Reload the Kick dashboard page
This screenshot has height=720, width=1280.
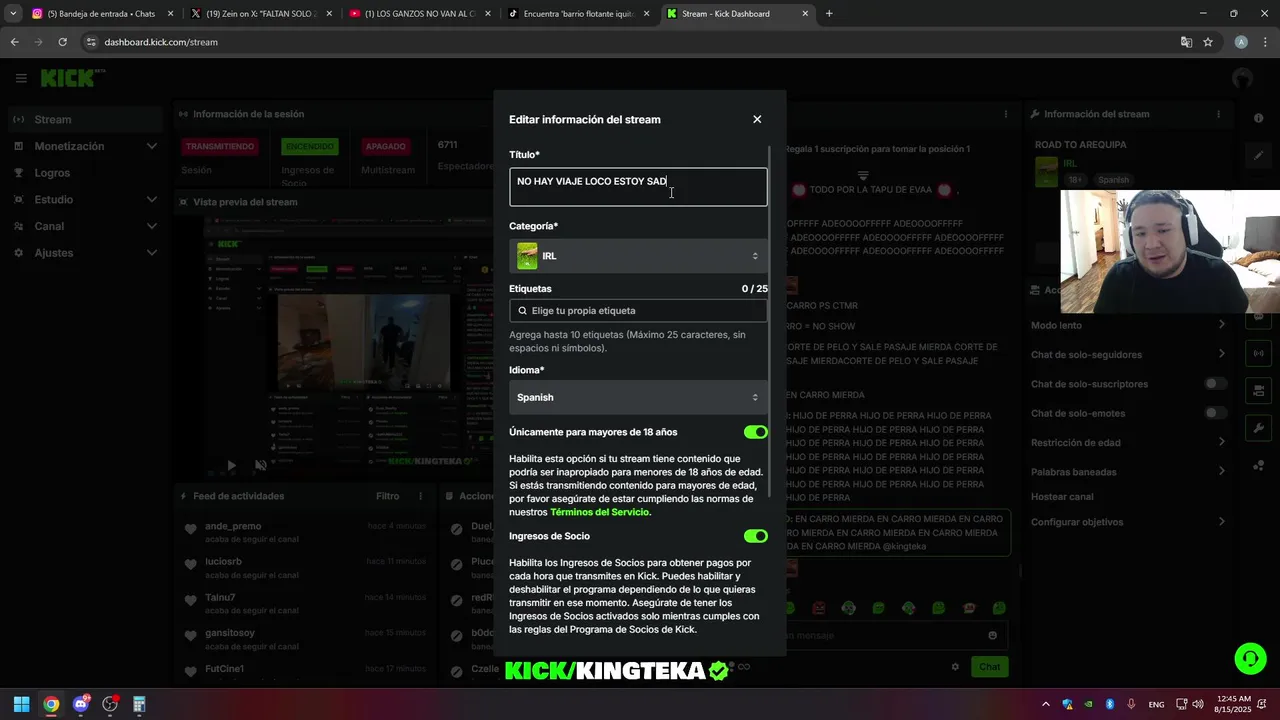(x=62, y=42)
